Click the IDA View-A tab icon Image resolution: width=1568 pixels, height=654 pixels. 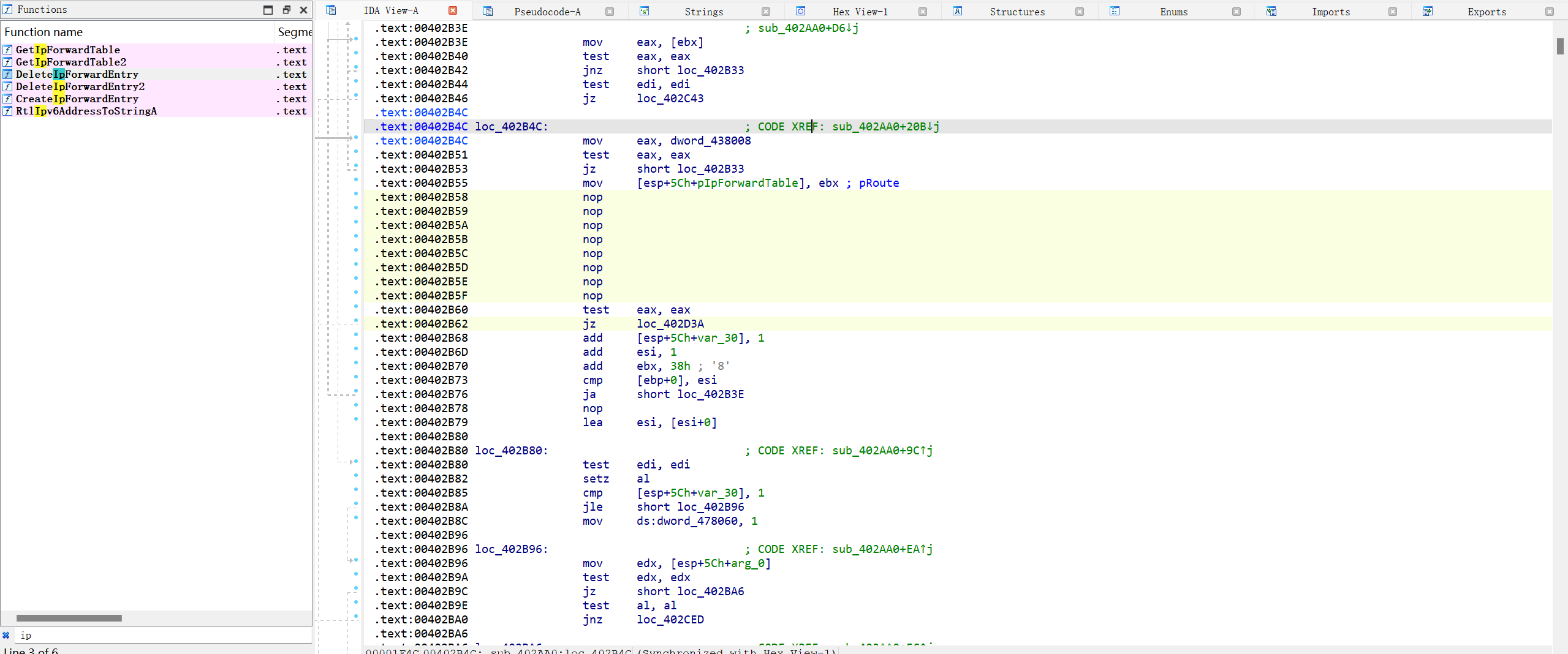point(331,10)
